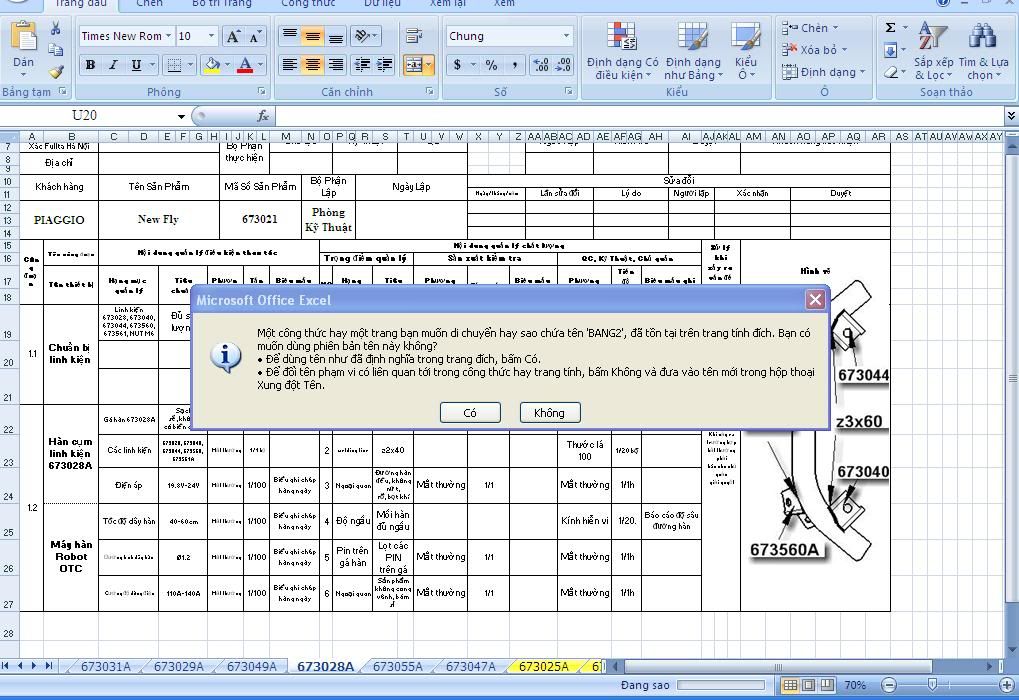Open Cell Styles (Kiểu Ô) gallery
This screenshot has width=1019, height=700.
[745, 51]
